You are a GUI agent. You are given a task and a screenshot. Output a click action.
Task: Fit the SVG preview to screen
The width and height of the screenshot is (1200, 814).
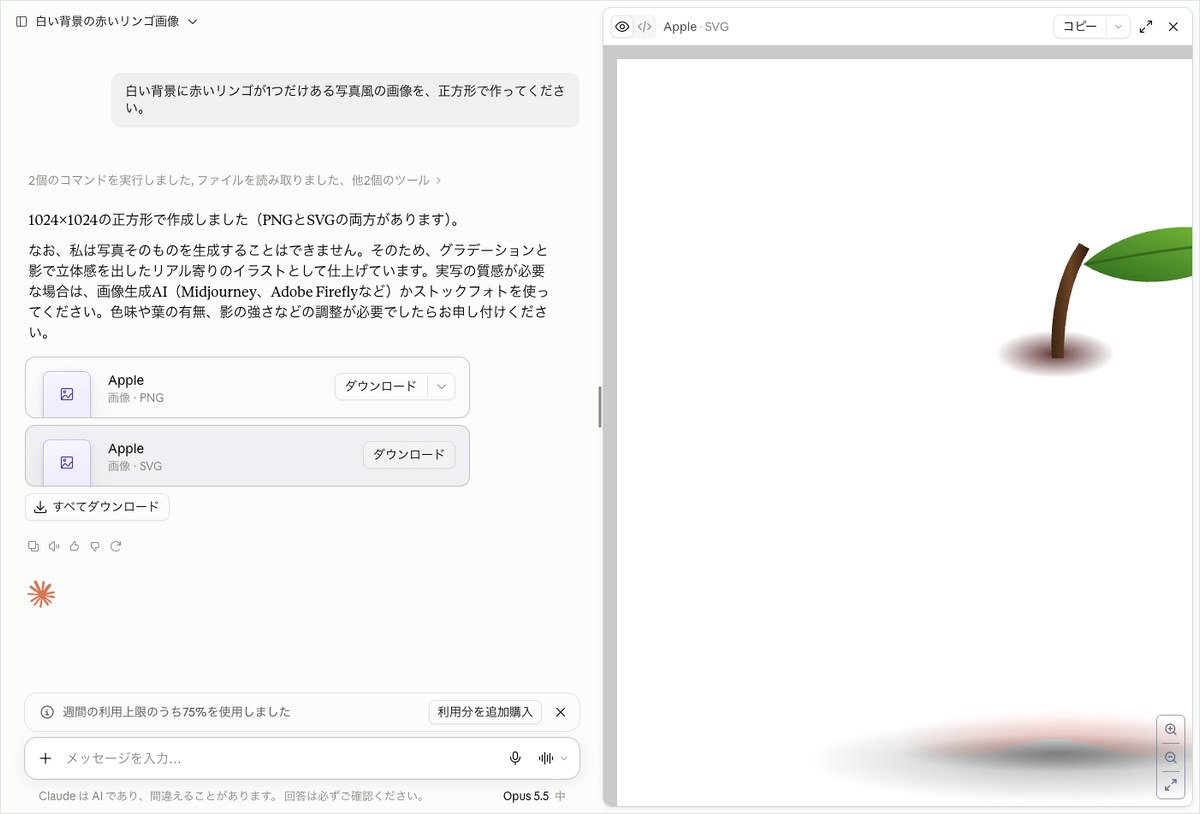[1170, 785]
